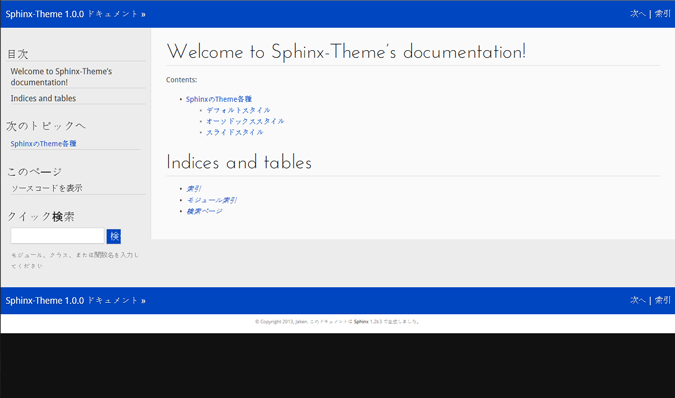675x398 pixels.
Task: Click '索引' link in bottom navigation bar
Action: [663, 300]
